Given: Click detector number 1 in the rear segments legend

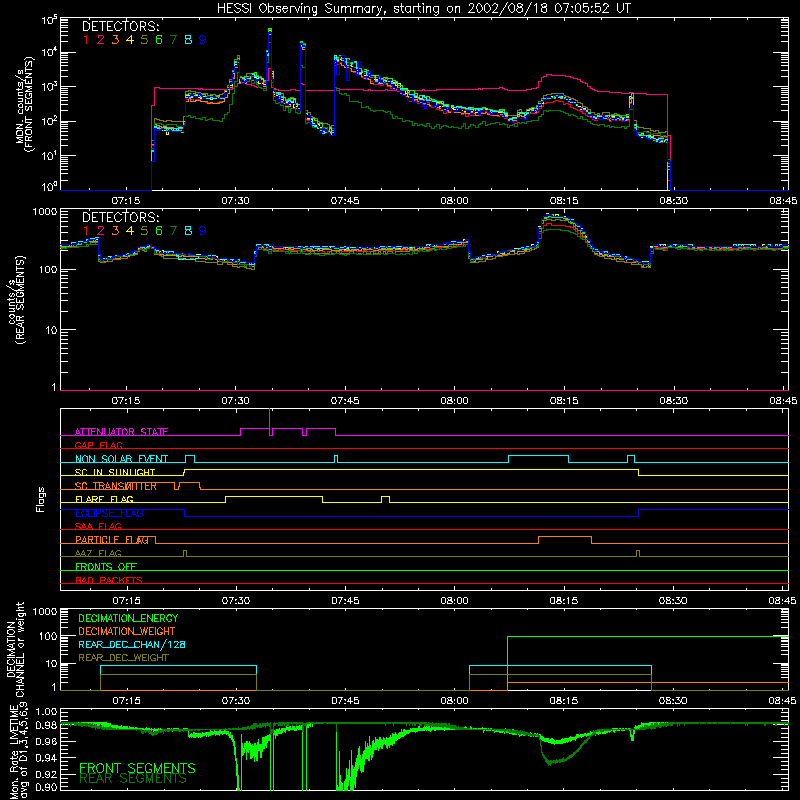Looking at the screenshot, I should point(86,231).
